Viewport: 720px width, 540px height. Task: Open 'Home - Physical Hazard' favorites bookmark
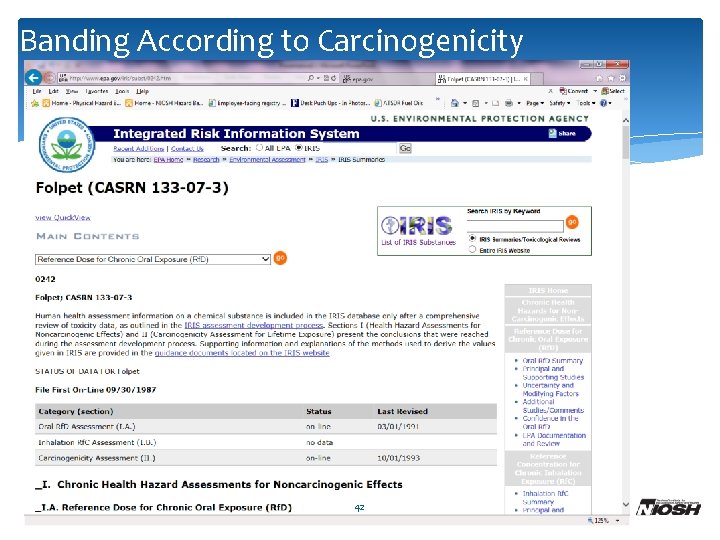pyautogui.click(x=81, y=103)
